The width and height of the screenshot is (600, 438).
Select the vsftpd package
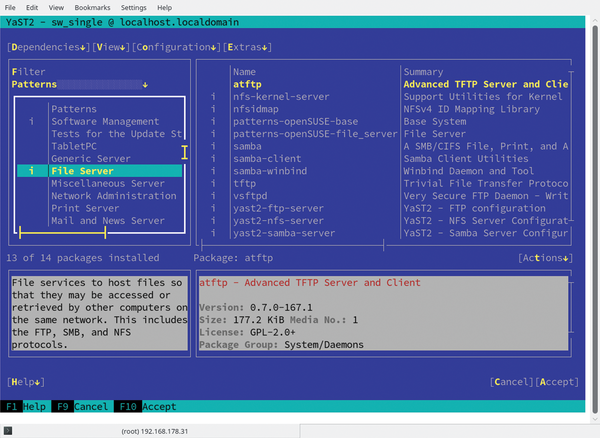coord(385,196)
